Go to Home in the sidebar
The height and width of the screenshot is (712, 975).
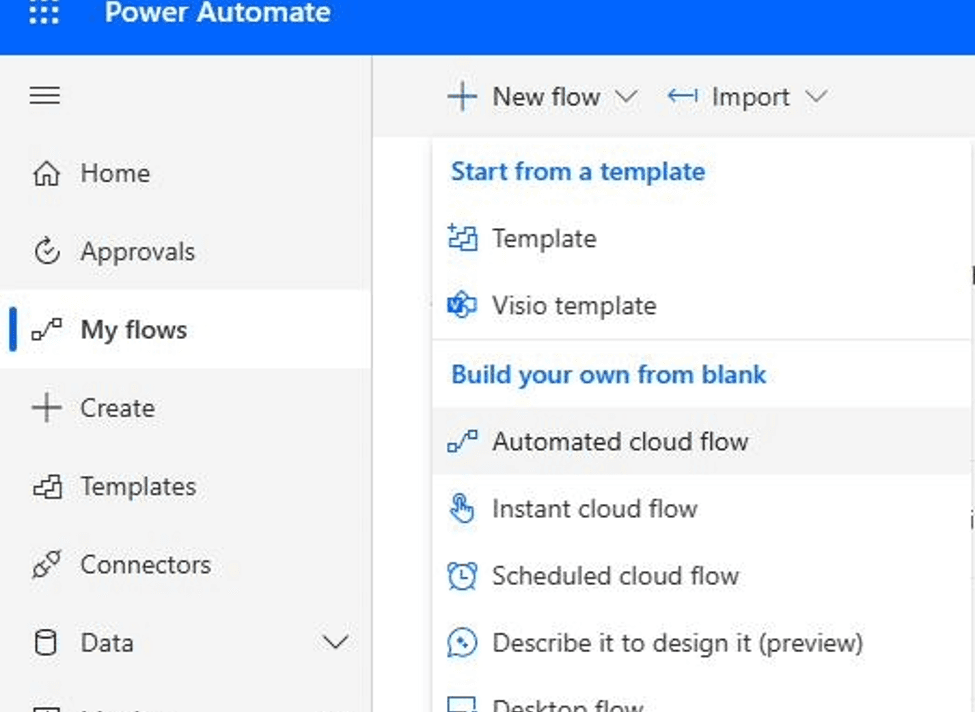tap(185, 173)
